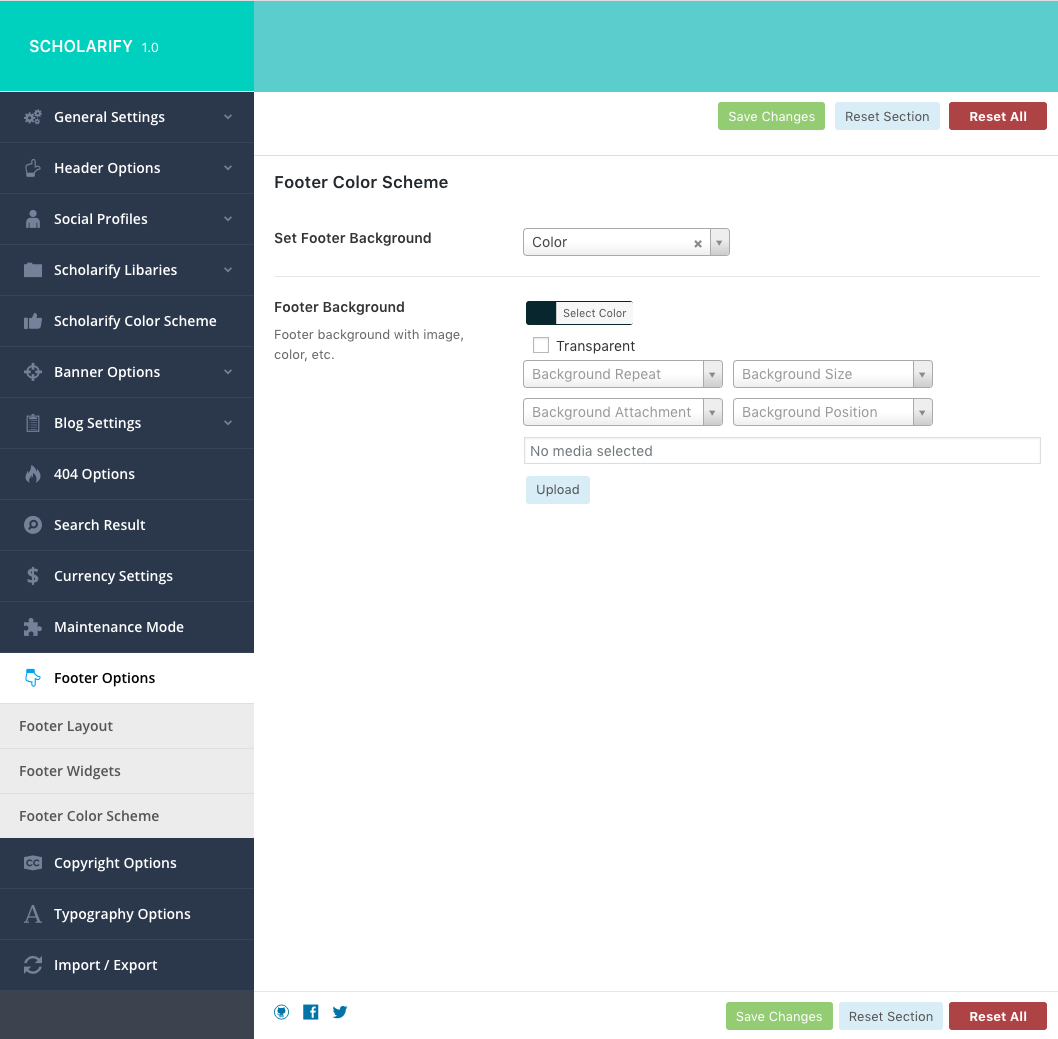Open the Background Position dropdown
Screen dimensions: 1058x1039
(x=832, y=412)
